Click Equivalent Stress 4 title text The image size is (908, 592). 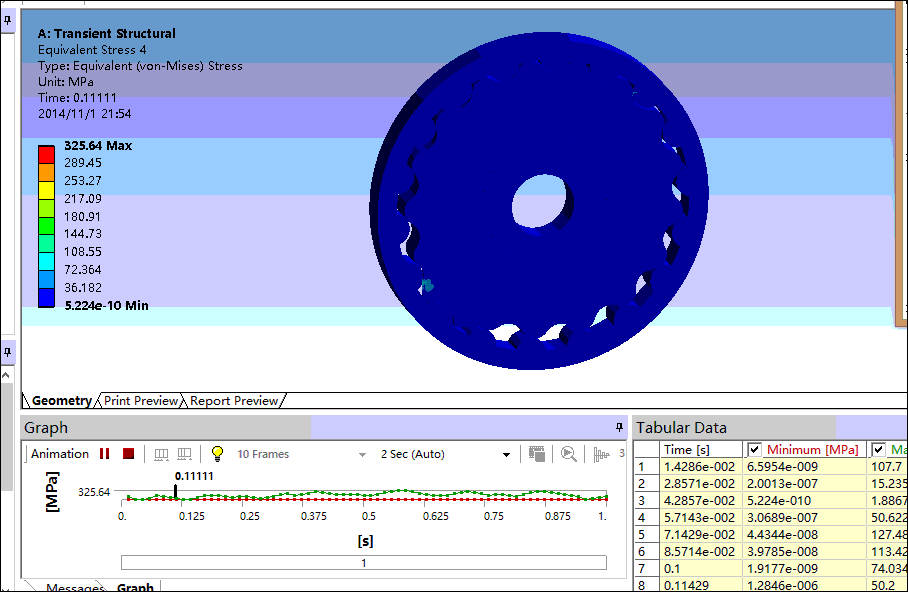92,50
